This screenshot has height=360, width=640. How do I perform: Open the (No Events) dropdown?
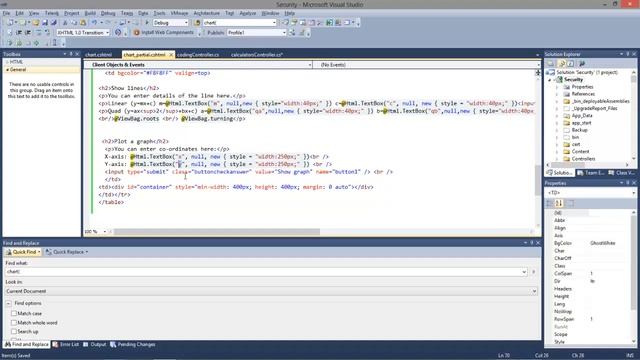pos(538,65)
